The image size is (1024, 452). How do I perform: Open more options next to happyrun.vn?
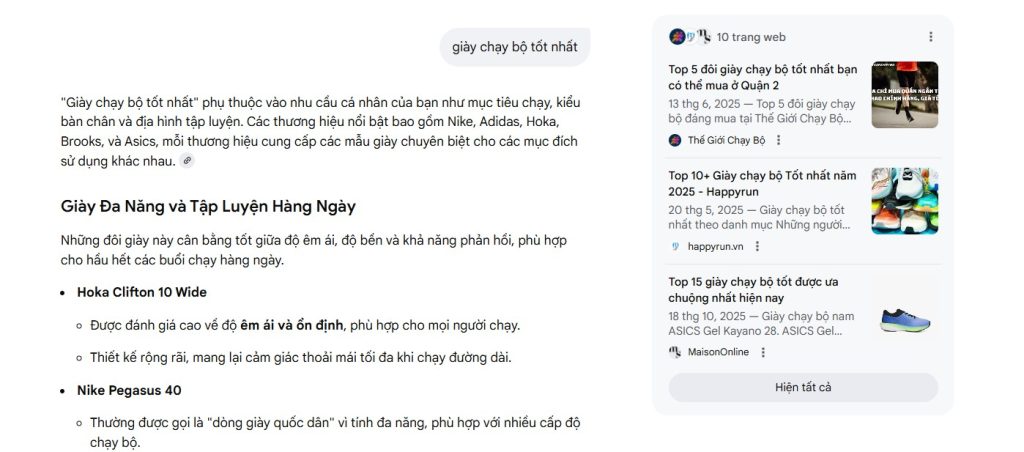pyautogui.click(x=757, y=246)
